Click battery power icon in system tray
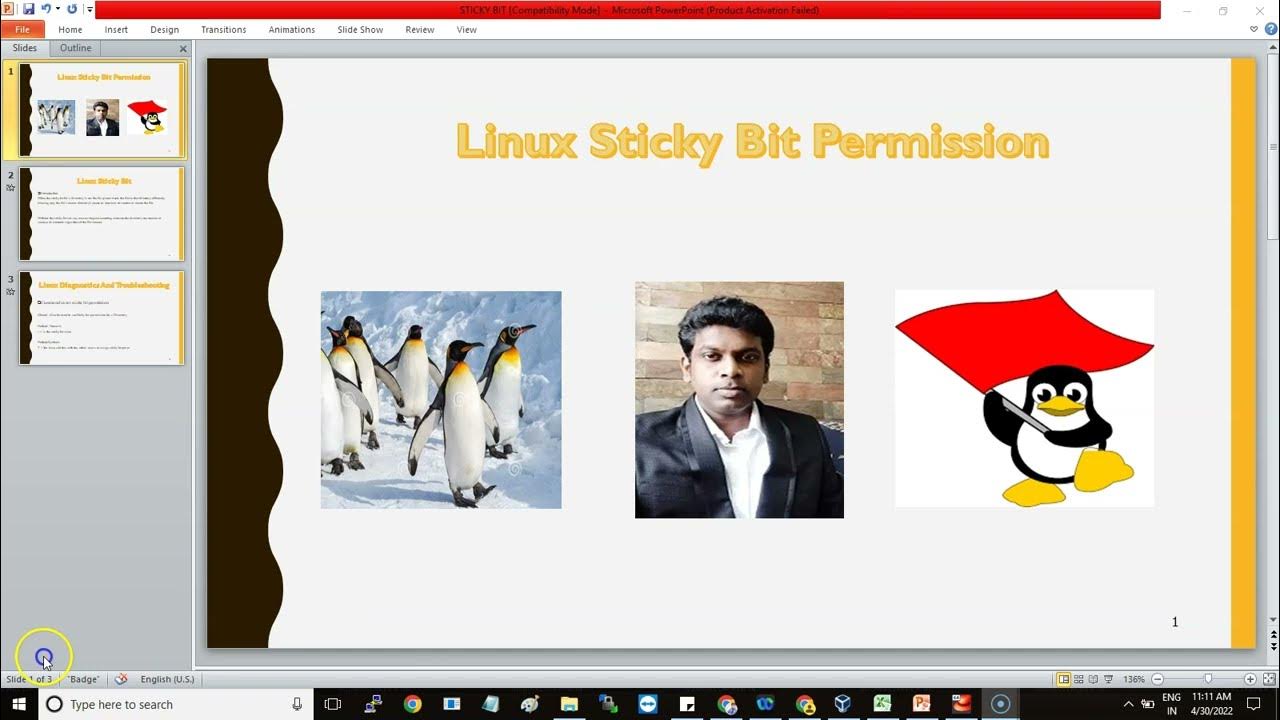This screenshot has width=1280, height=720. (1148, 704)
